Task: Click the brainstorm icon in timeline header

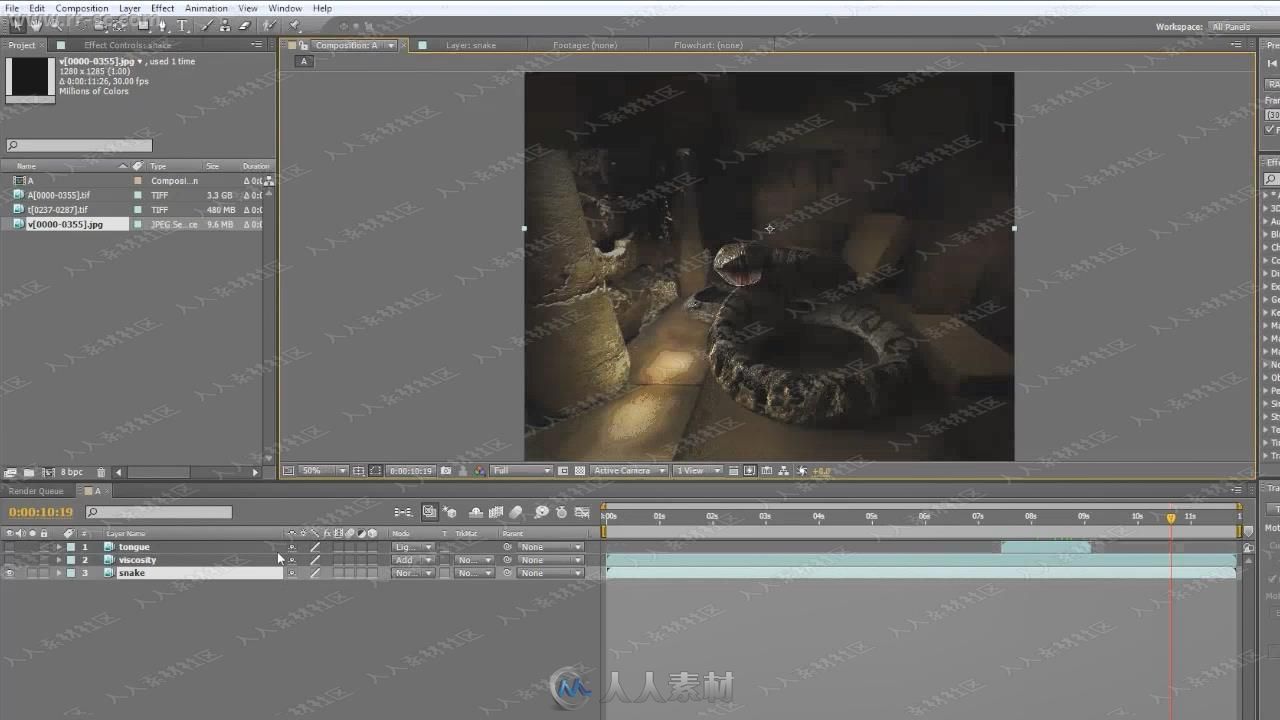Action: pyautogui.click(x=542, y=512)
